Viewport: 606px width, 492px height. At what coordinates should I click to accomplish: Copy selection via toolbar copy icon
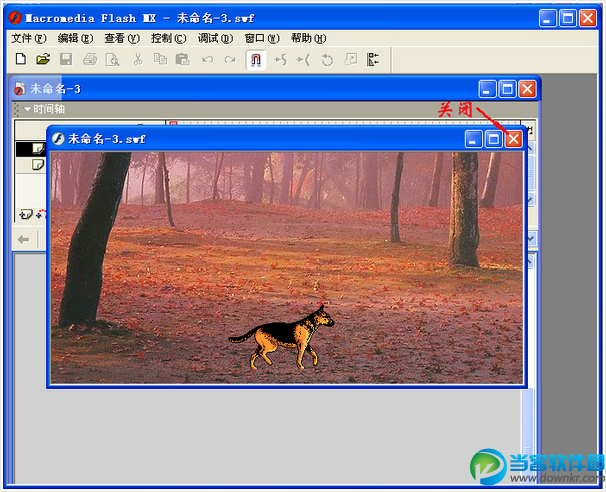tap(160, 59)
